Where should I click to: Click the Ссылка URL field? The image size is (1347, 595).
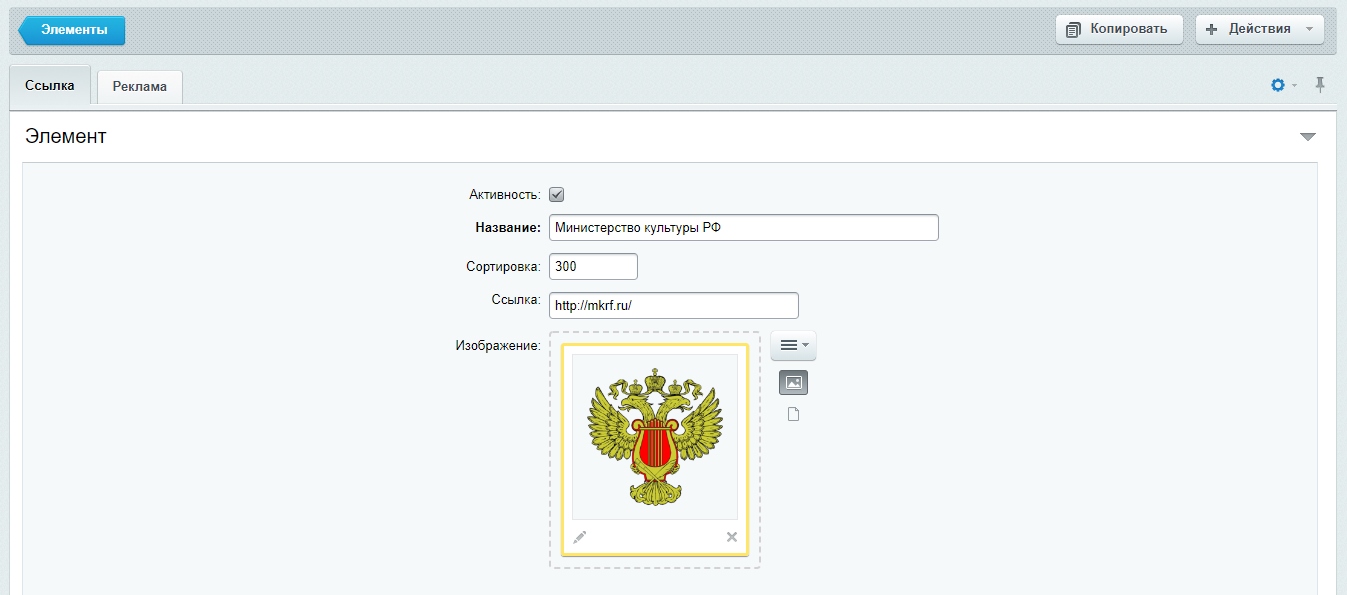click(x=674, y=305)
